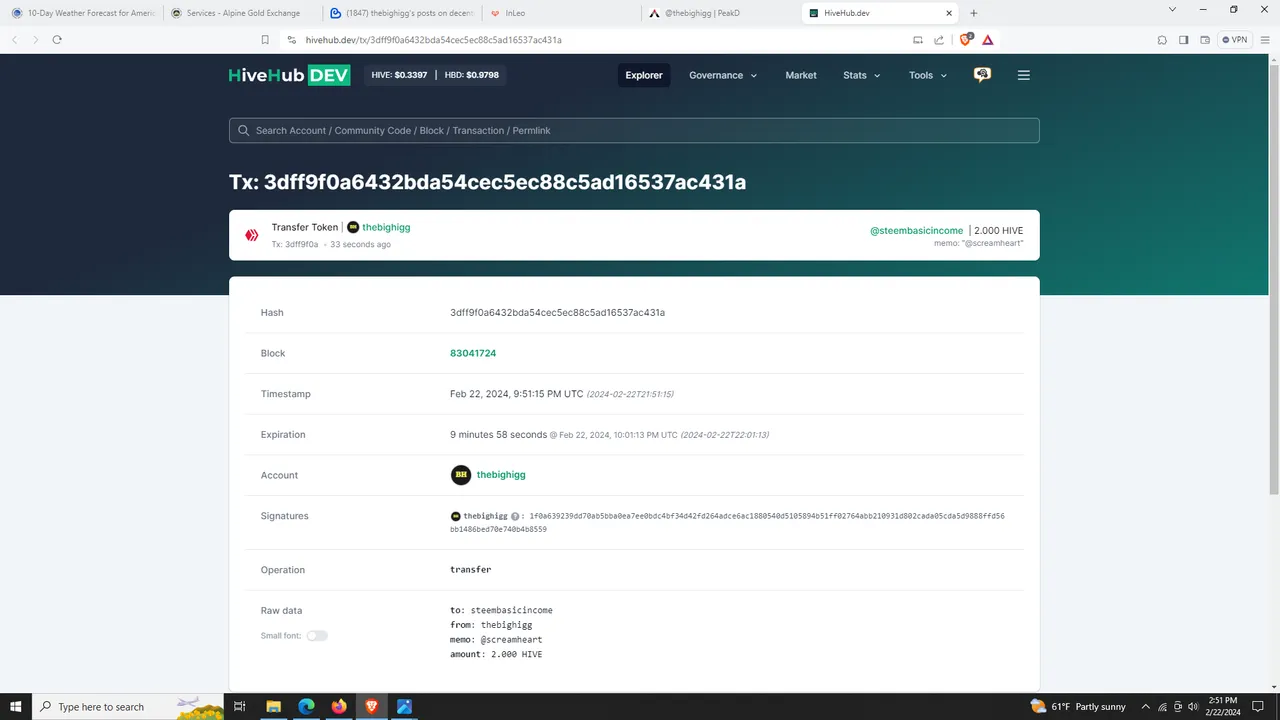The height and width of the screenshot is (720, 1280).
Task: Click the bookmark icon in address bar
Action: coord(265,40)
